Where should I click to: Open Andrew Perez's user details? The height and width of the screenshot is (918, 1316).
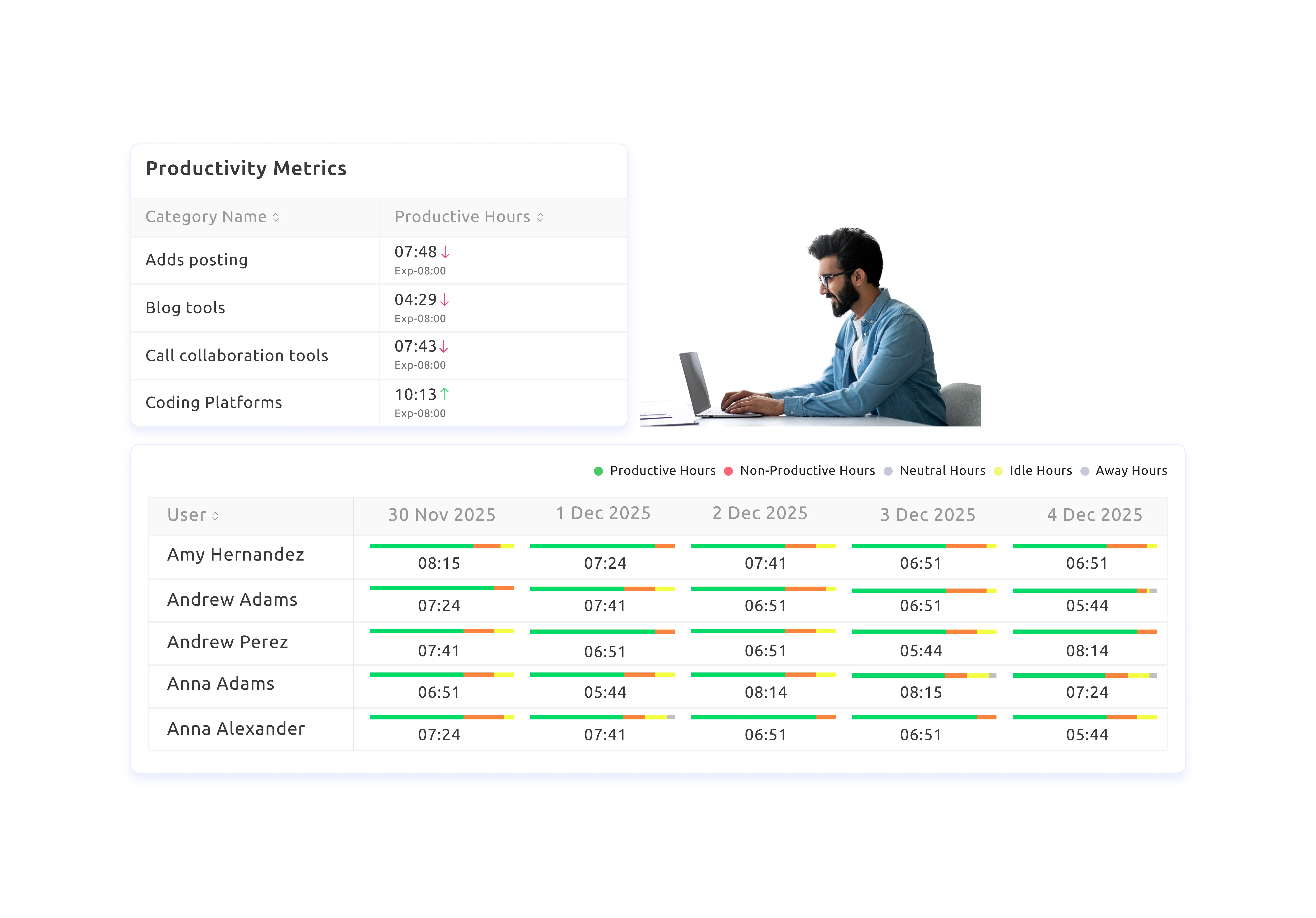pos(227,642)
